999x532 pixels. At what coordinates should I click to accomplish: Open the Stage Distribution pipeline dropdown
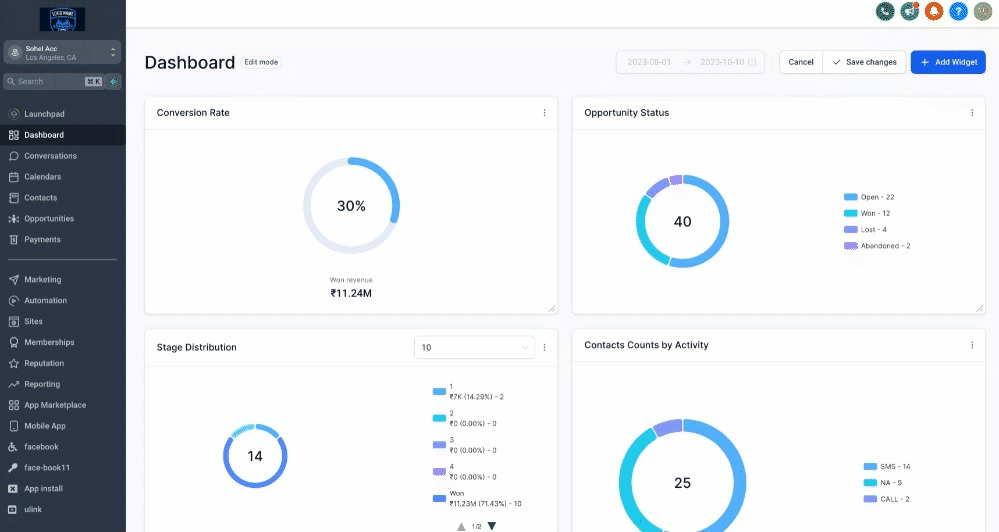475,347
